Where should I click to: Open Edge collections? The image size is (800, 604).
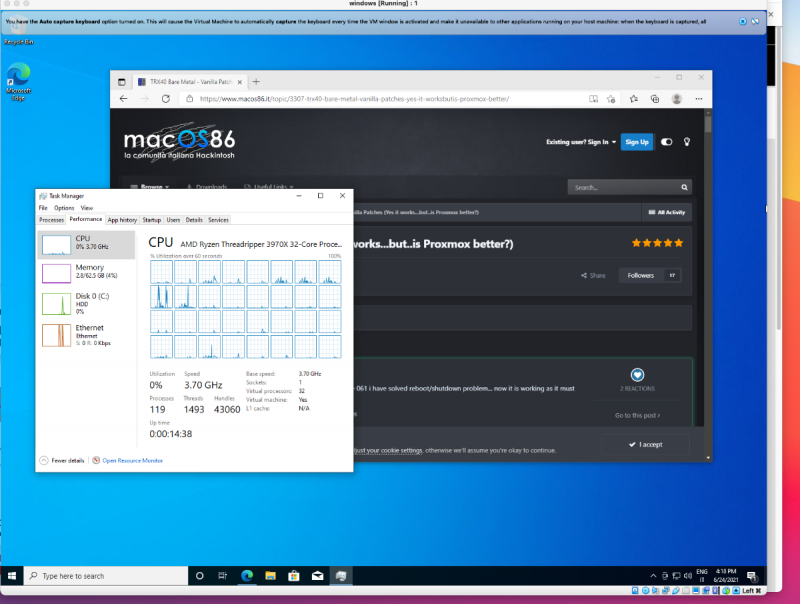click(655, 99)
